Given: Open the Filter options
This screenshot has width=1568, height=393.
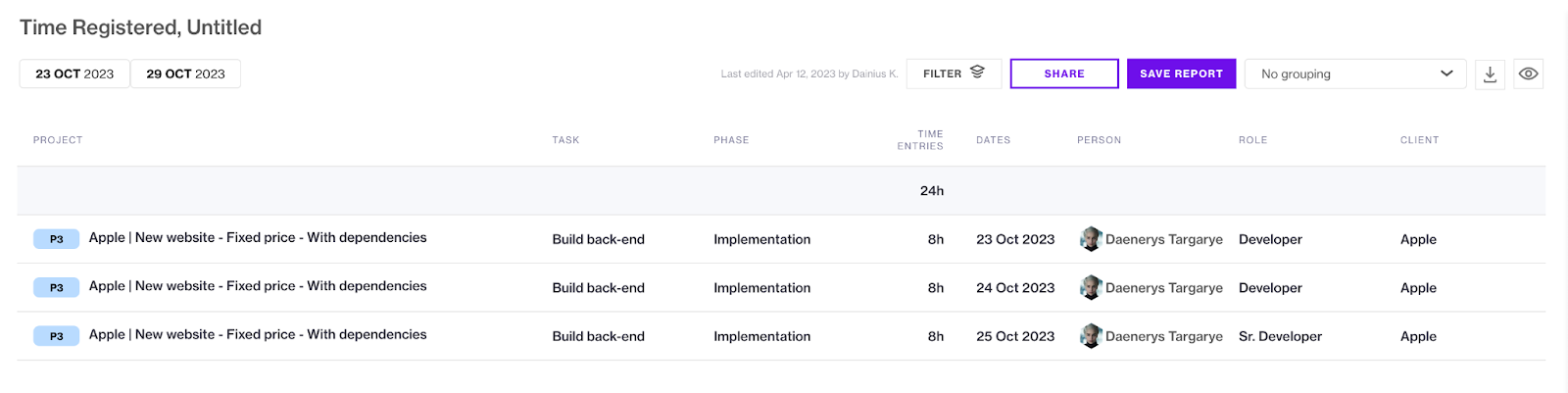Looking at the screenshot, I should pyautogui.click(x=954, y=74).
